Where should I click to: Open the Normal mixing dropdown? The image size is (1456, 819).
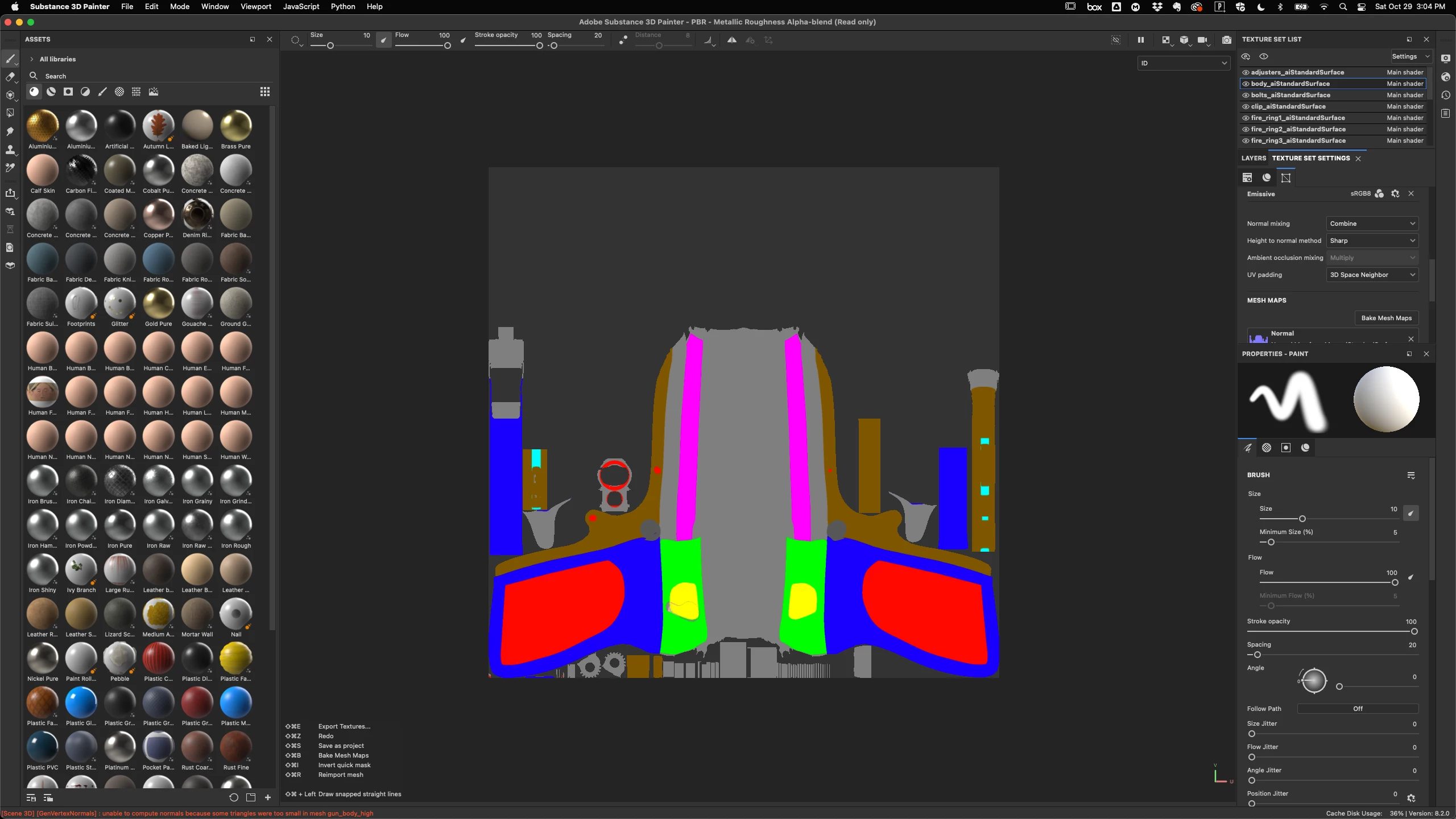pyautogui.click(x=1372, y=224)
